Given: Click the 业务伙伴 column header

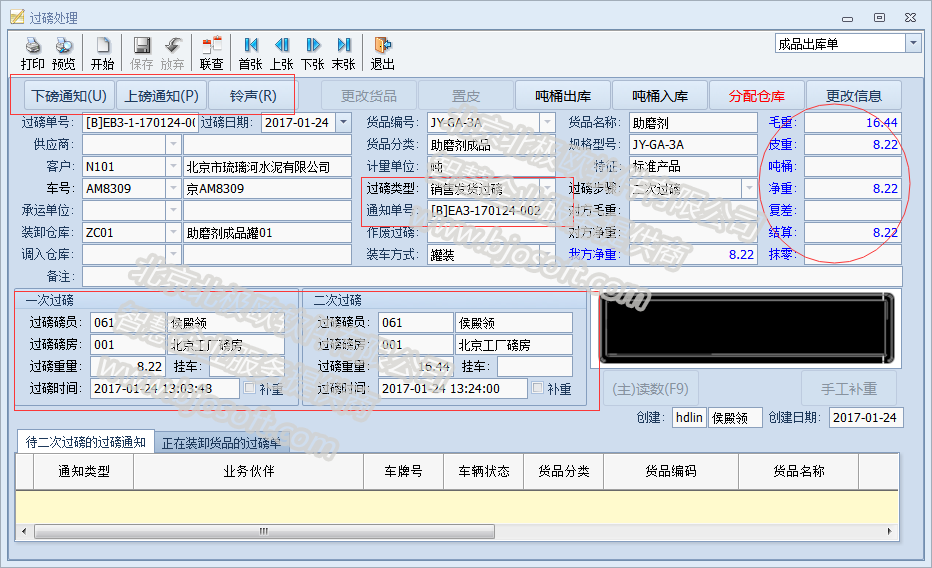Looking at the screenshot, I should point(248,471).
